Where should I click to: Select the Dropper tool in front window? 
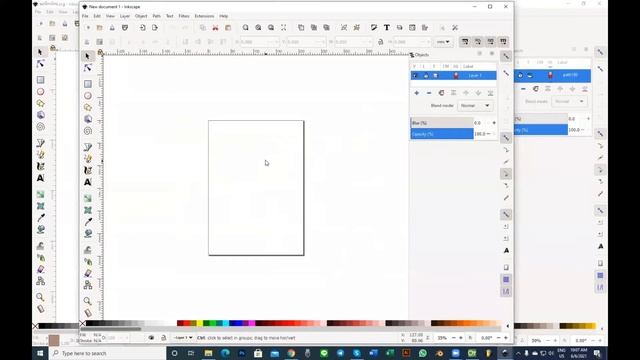(88, 222)
